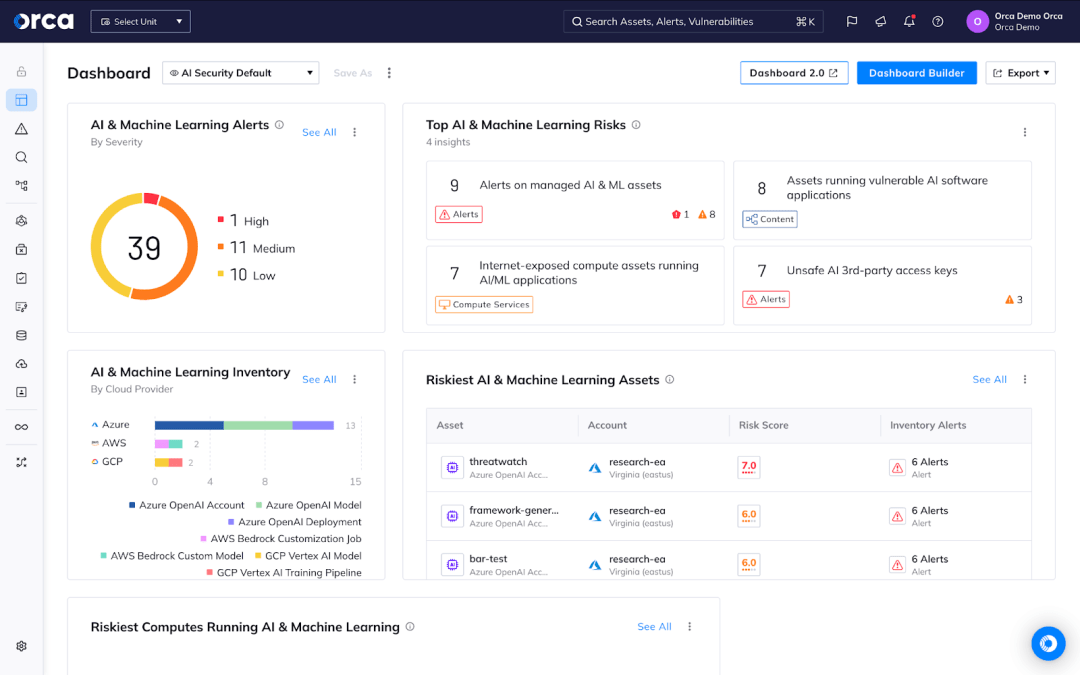Click the search assets input field

[x=693, y=21]
